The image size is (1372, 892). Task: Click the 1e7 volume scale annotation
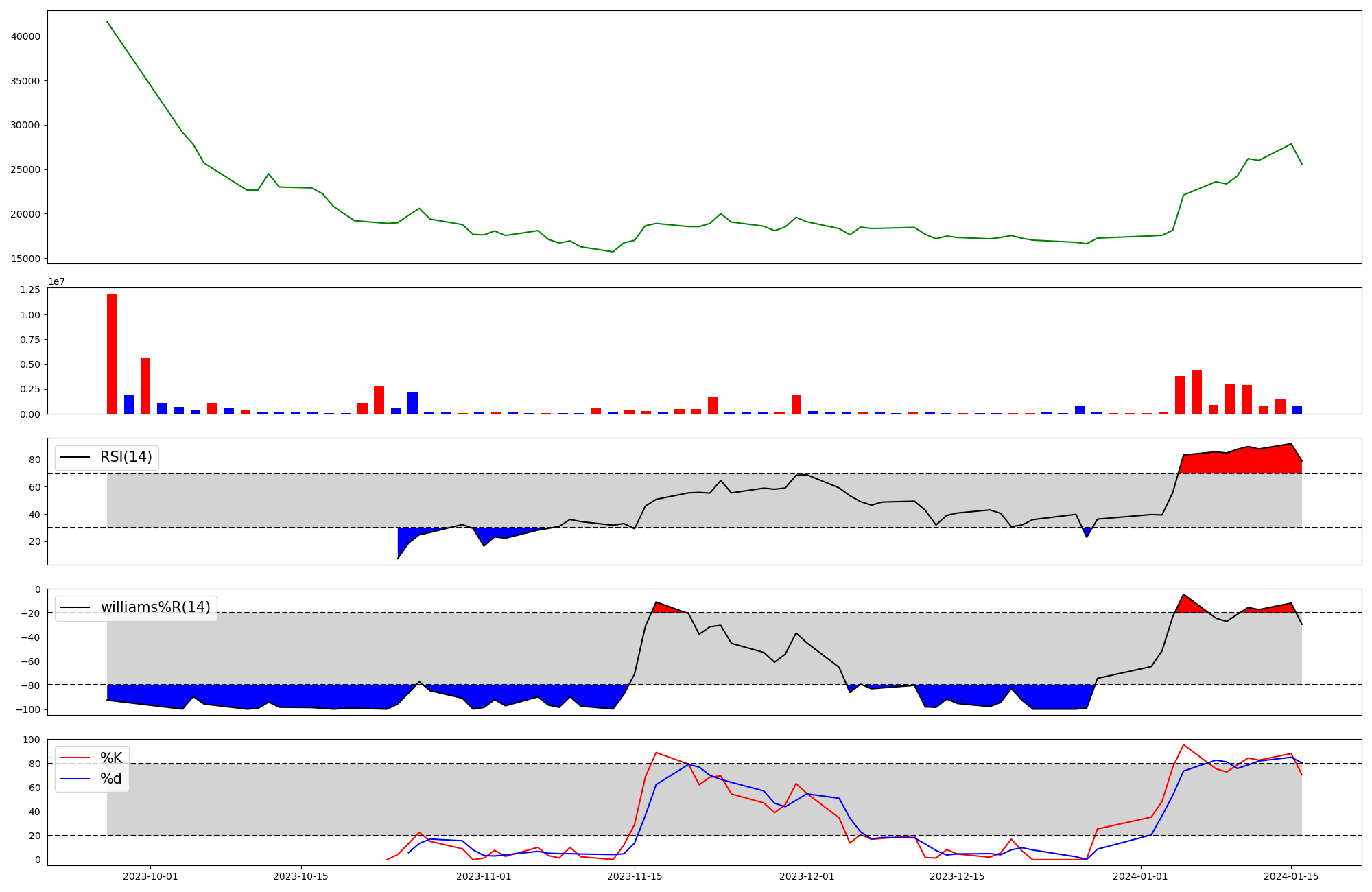point(56,281)
